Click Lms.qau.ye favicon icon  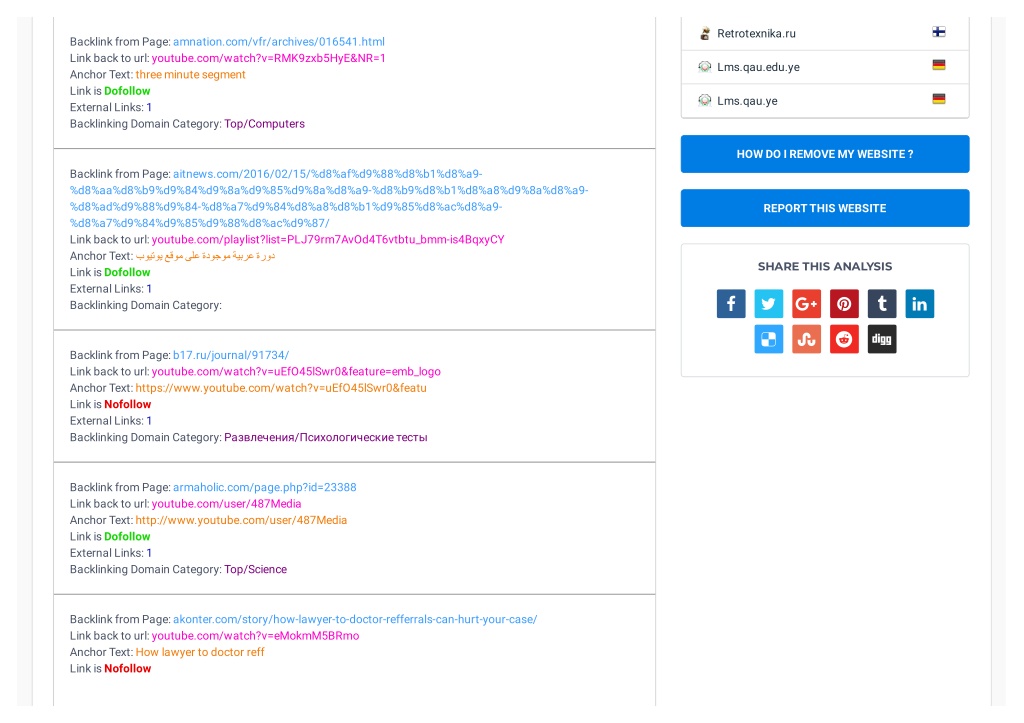(x=705, y=101)
